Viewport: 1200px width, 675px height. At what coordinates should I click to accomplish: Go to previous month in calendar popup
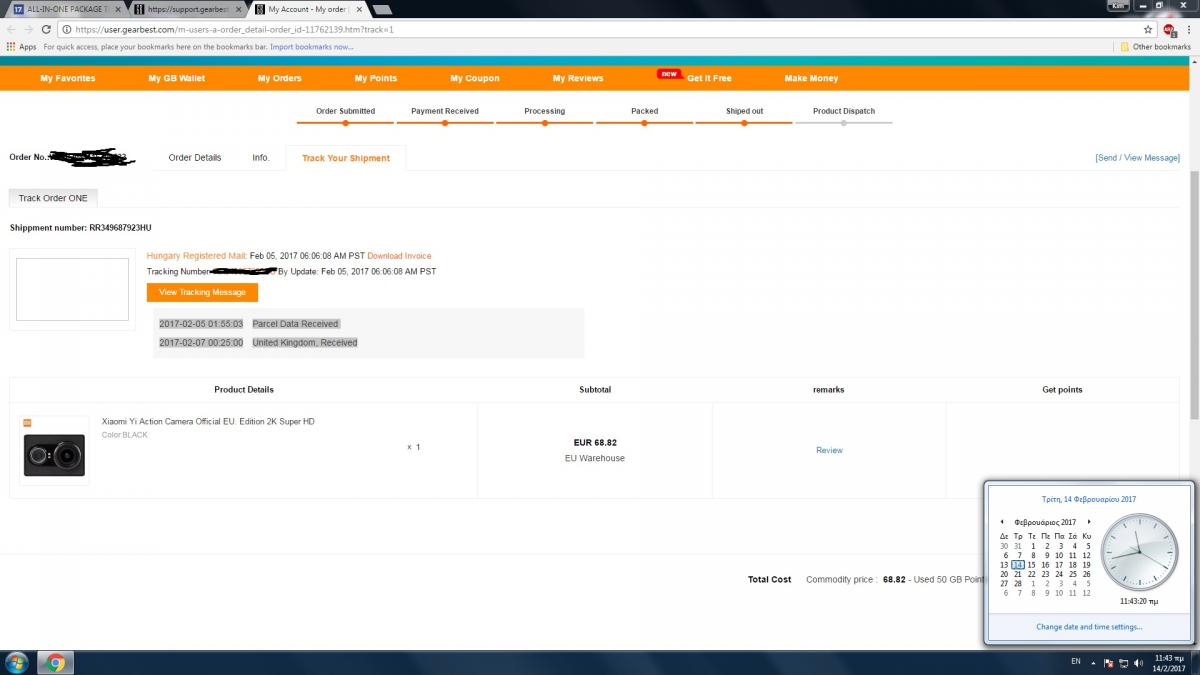pos(1002,522)
